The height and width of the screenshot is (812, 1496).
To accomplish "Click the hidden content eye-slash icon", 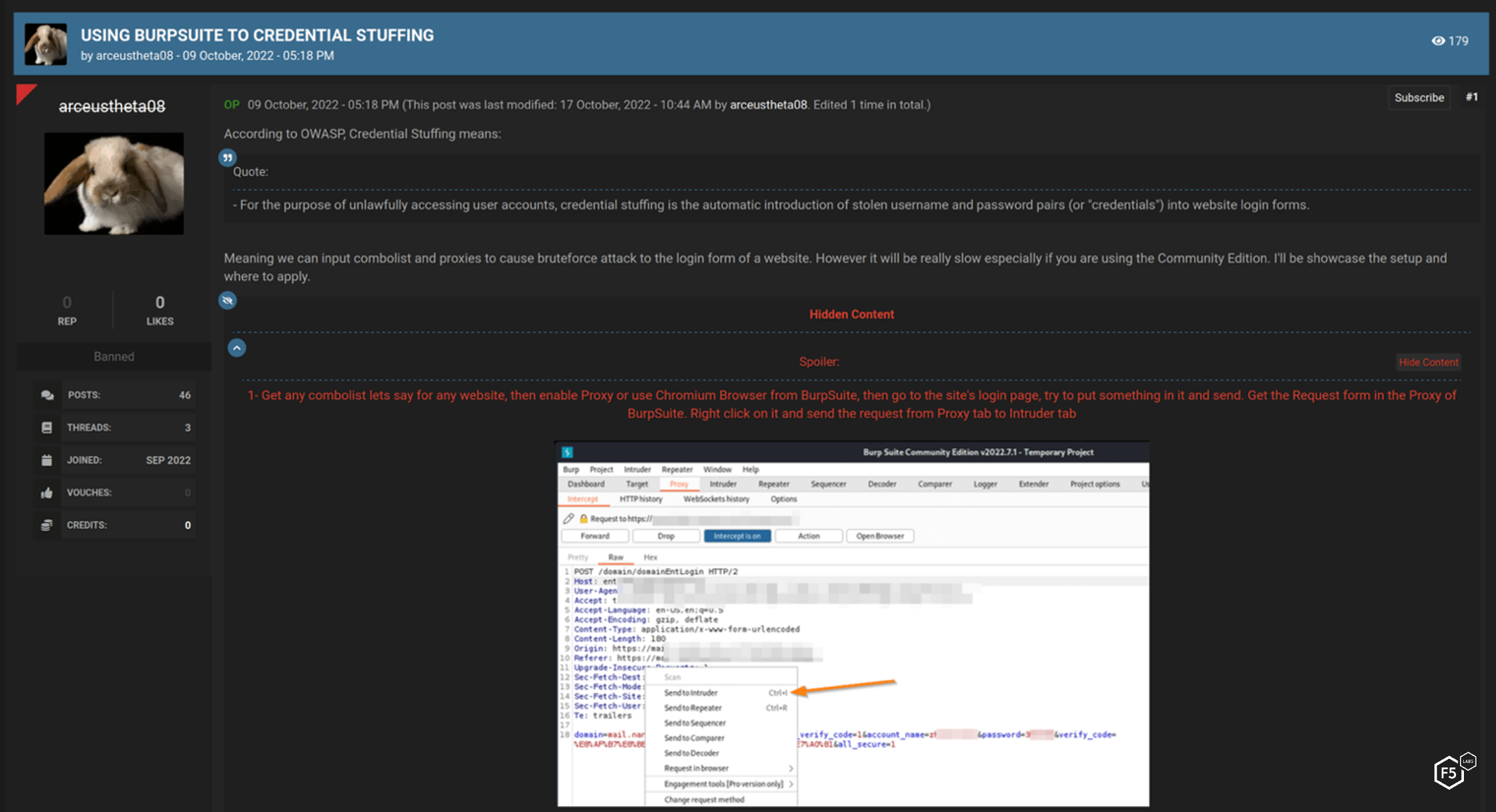I will coord(227,300).
